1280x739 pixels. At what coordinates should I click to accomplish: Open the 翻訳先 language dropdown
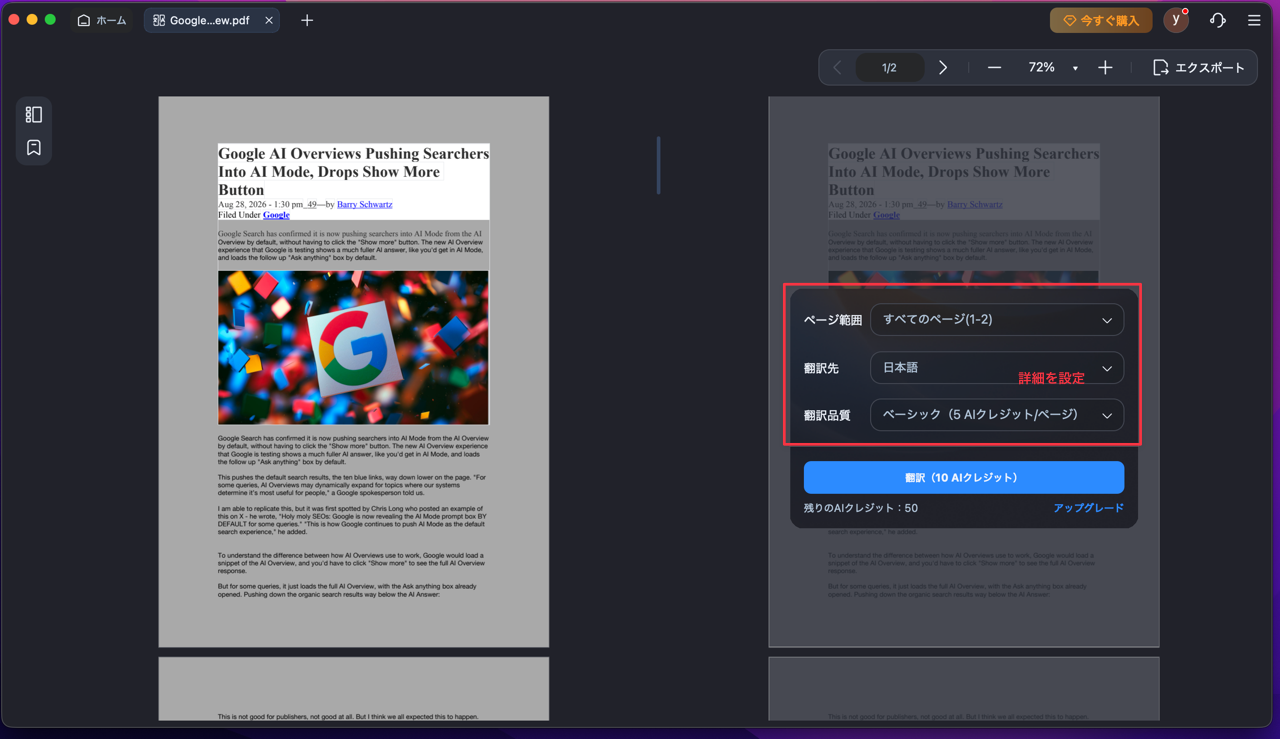997,368
